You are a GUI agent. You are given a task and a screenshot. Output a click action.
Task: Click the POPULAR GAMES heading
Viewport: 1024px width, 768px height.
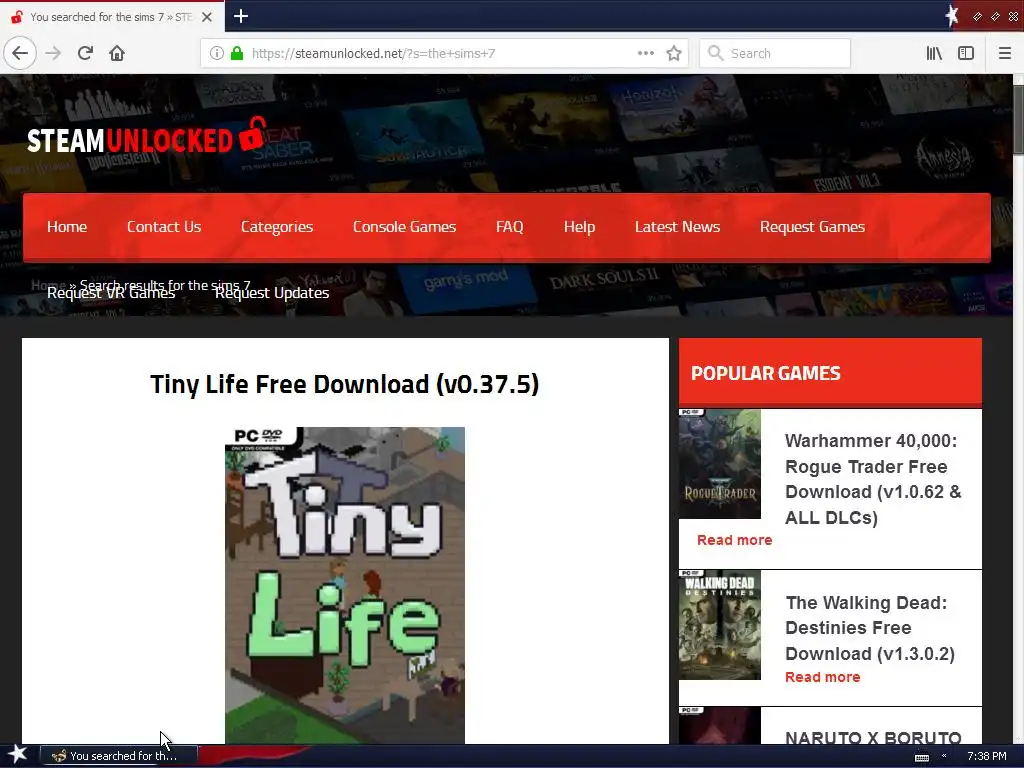point(765,373)
